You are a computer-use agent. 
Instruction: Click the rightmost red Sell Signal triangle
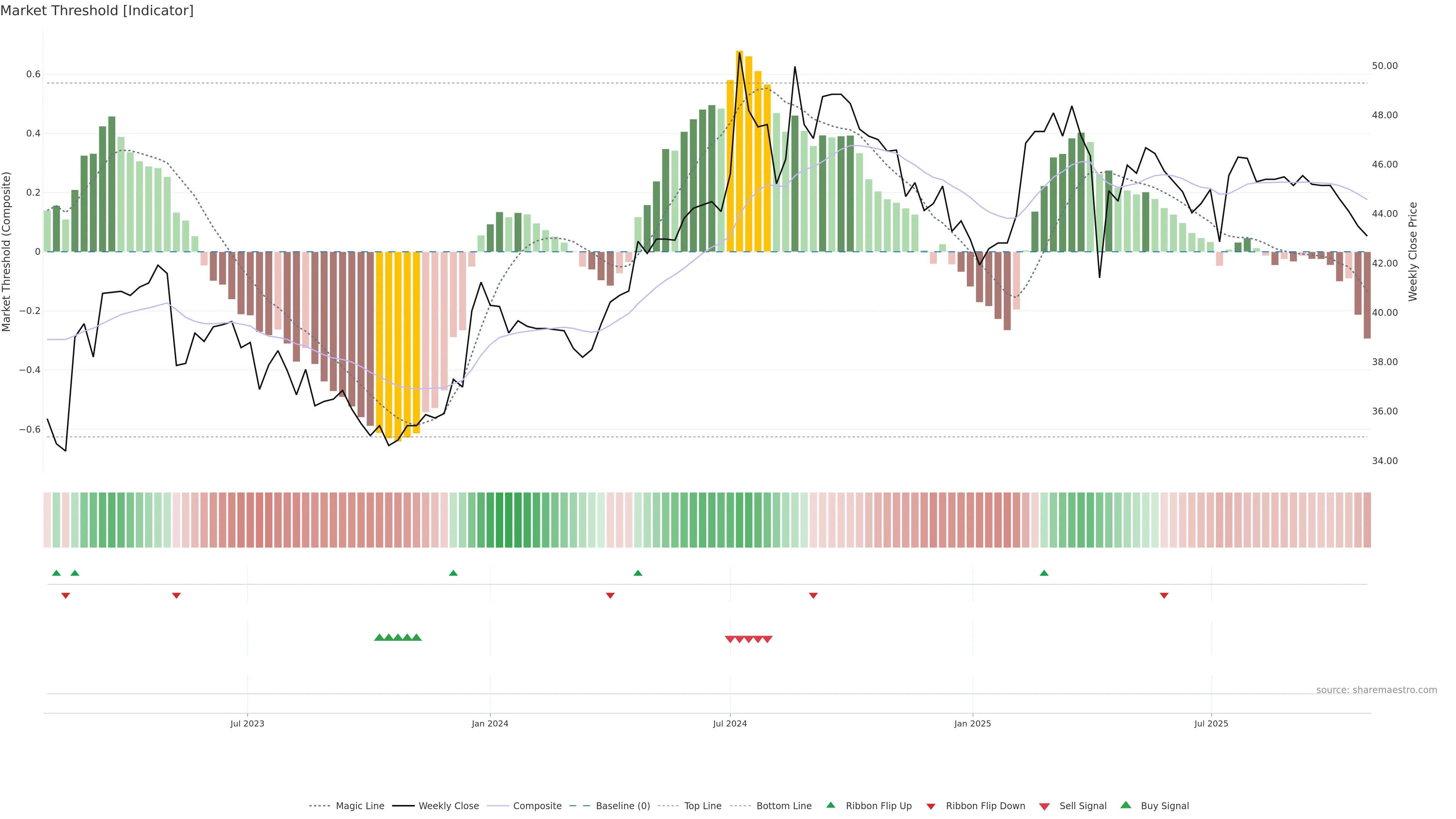point(767,639)
